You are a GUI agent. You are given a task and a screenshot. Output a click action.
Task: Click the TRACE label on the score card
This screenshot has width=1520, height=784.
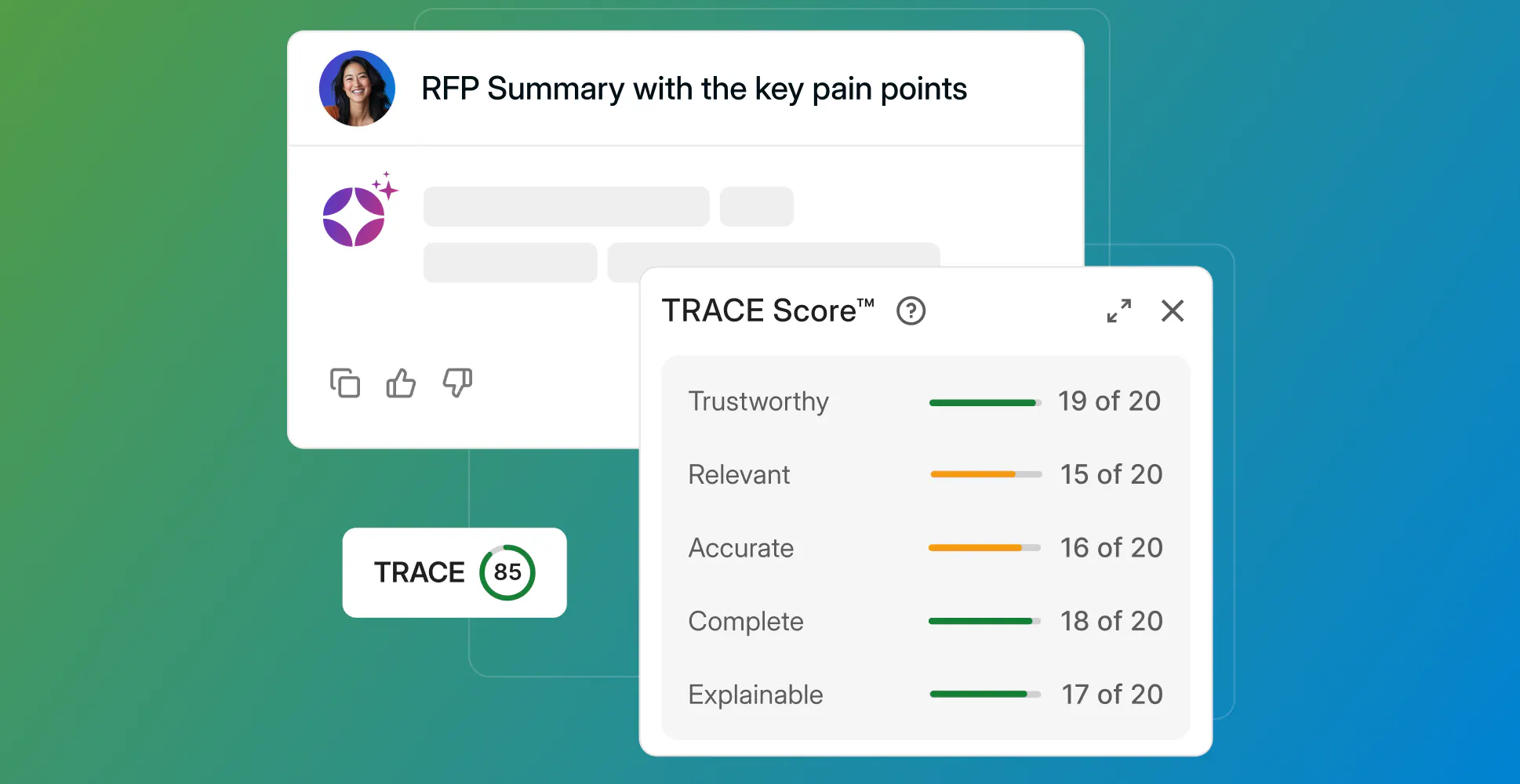tap(419, 572)
